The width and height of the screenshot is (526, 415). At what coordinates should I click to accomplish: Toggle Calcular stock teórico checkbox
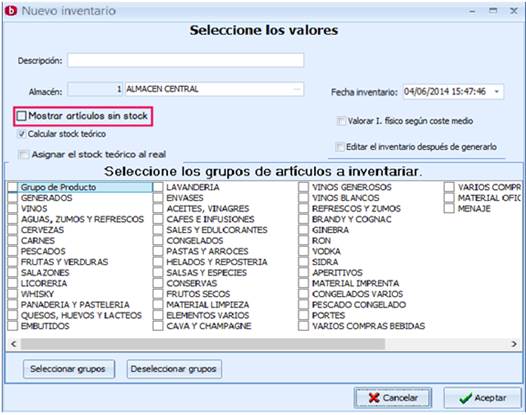coord(22,134)
